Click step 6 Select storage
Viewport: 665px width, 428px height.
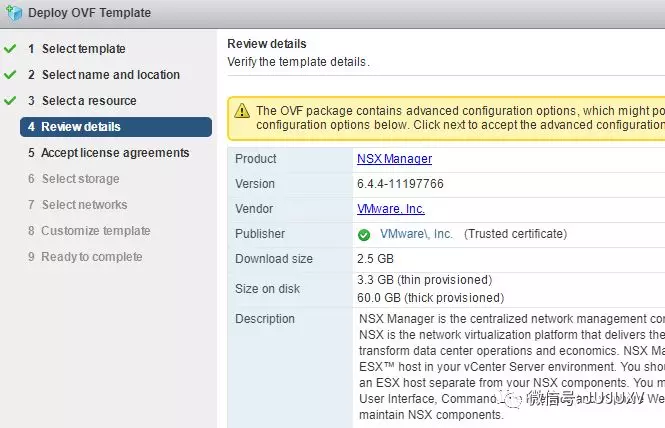80,179
